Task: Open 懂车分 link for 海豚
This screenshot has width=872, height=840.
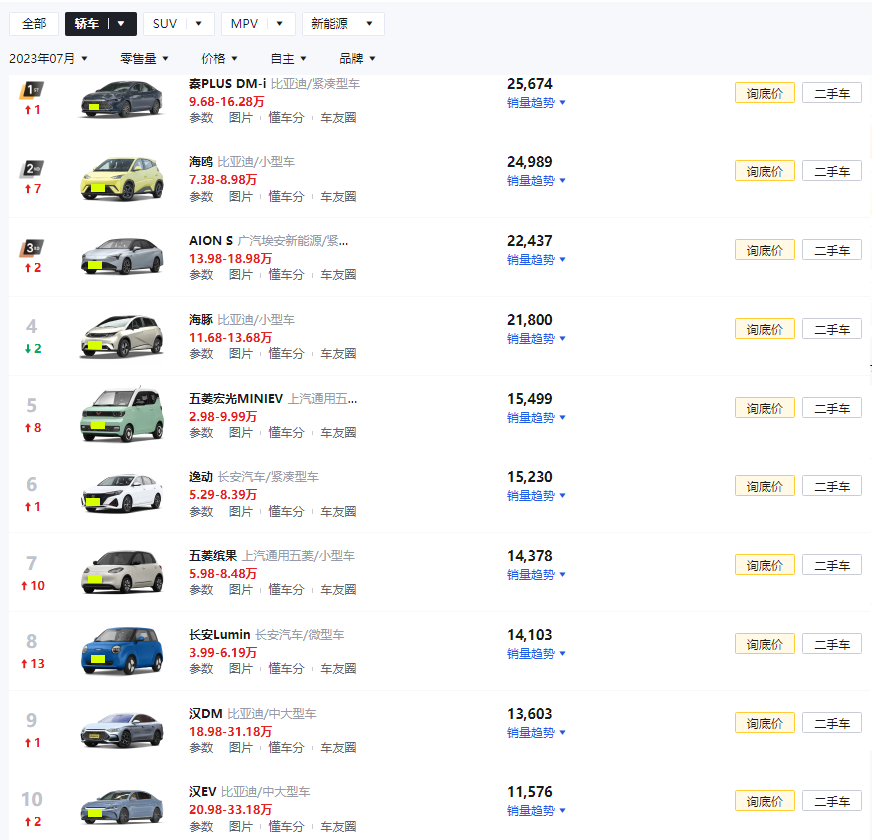Action: tap(286, 353)
